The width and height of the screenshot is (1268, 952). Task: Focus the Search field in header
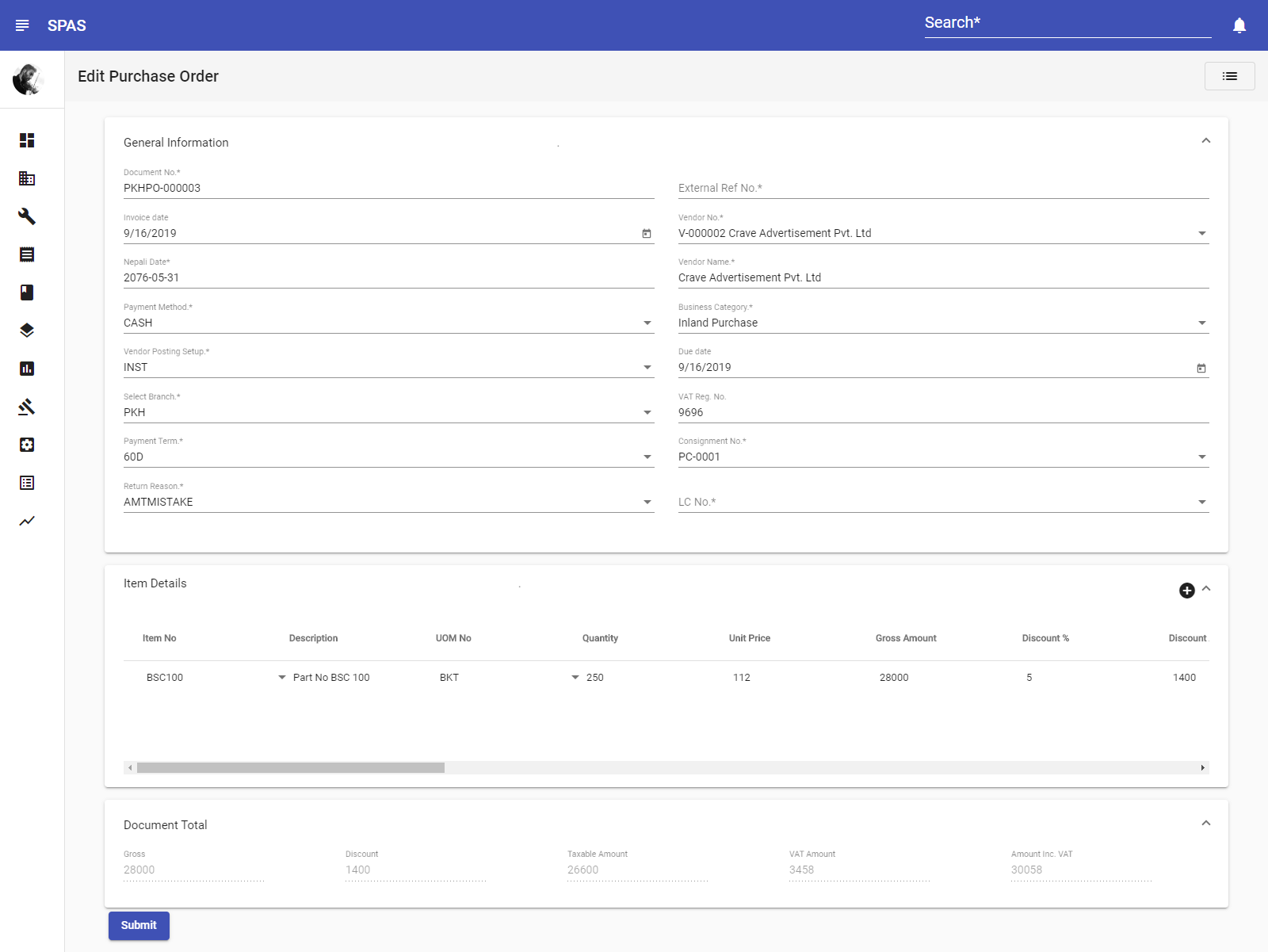coord(1067,23)
